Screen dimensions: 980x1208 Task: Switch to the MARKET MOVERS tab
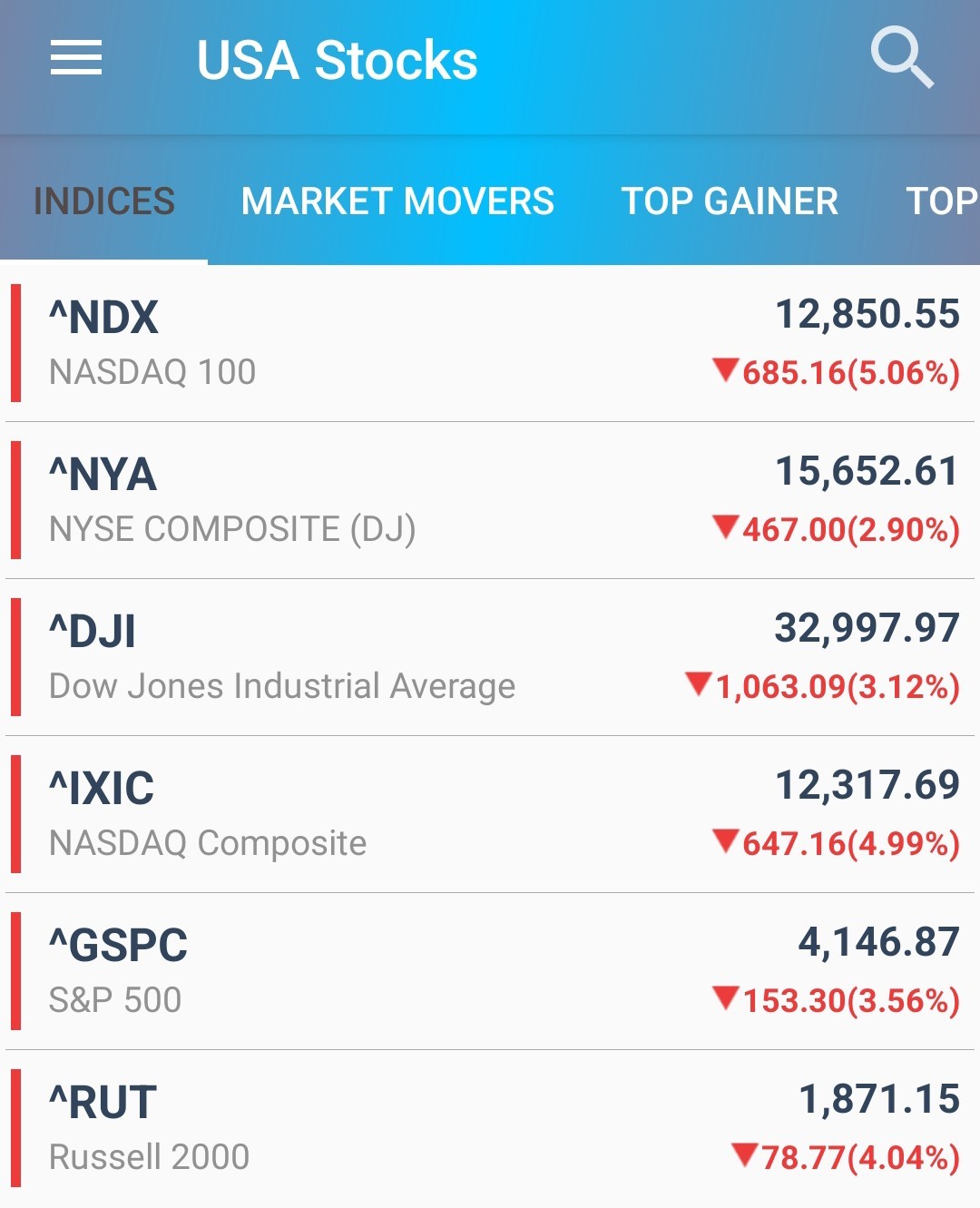(x=397, y=201)
